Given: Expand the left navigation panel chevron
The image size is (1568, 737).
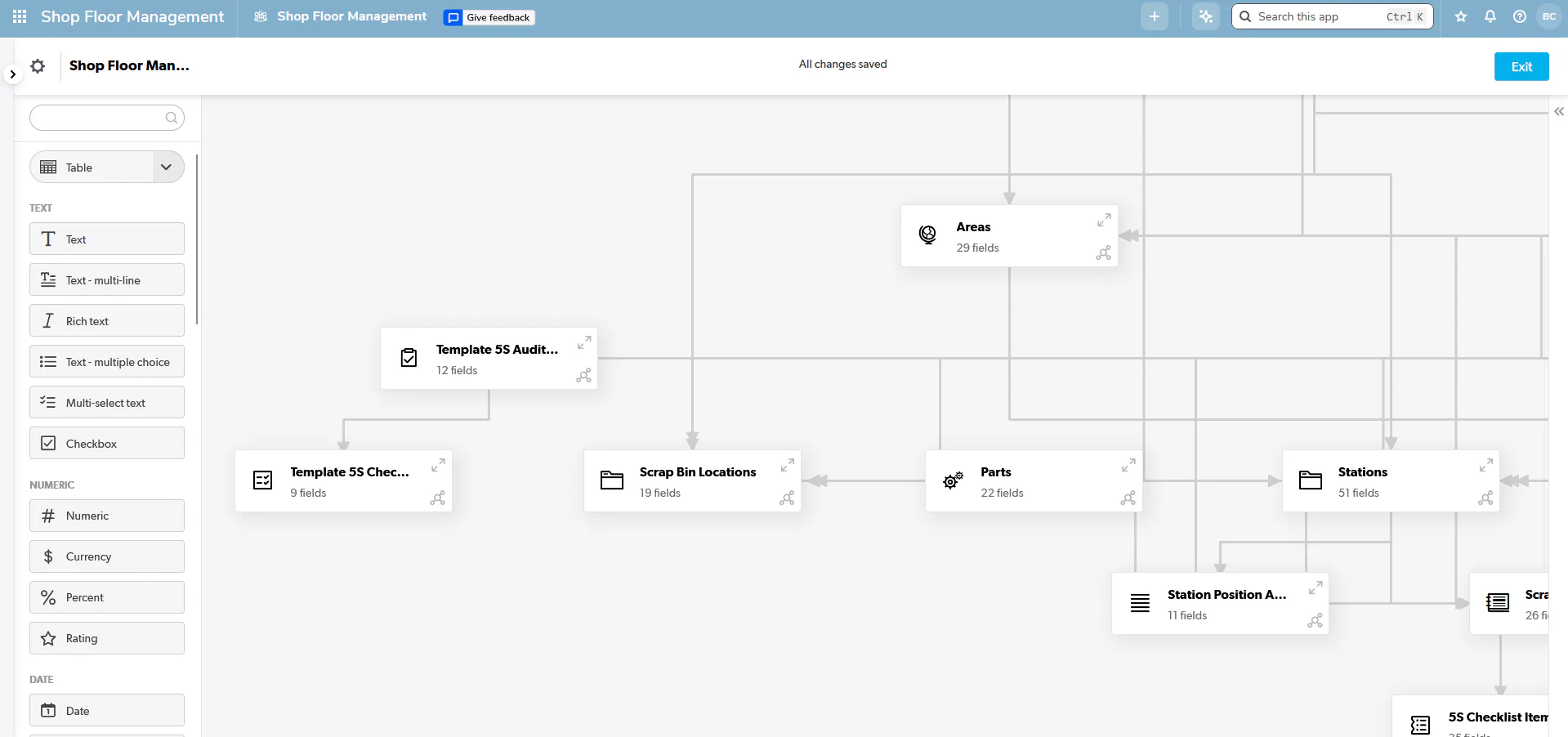Looking at the screenshot, I should tap(12, 74).
